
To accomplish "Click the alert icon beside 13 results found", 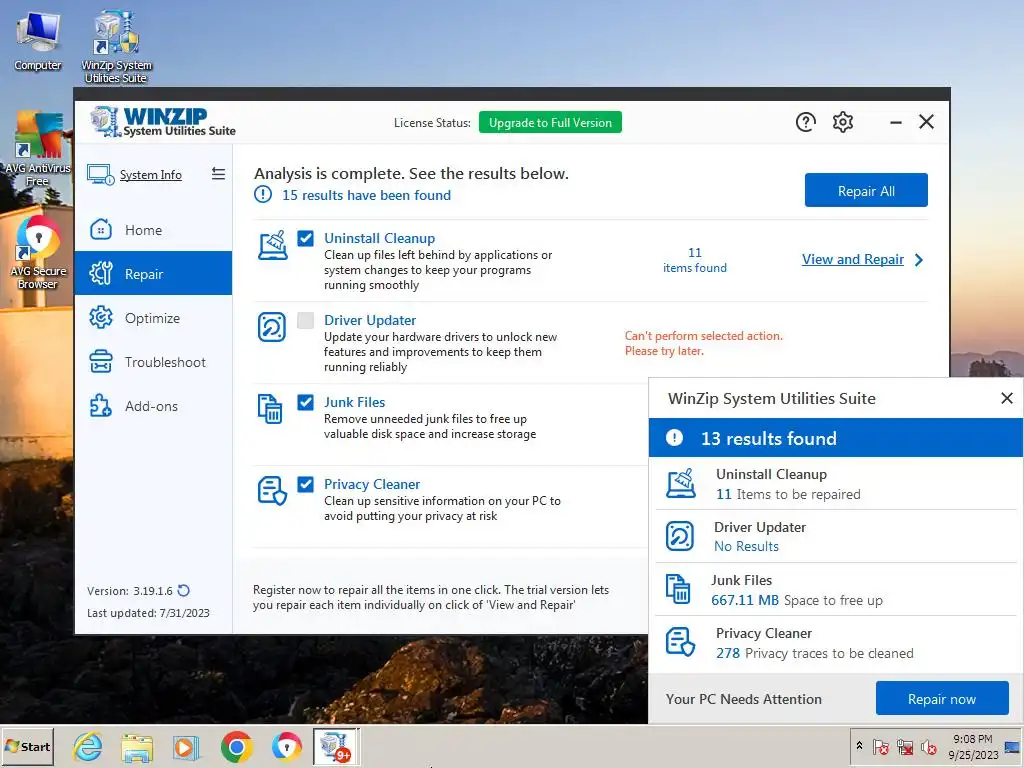I will click(674, 438).
